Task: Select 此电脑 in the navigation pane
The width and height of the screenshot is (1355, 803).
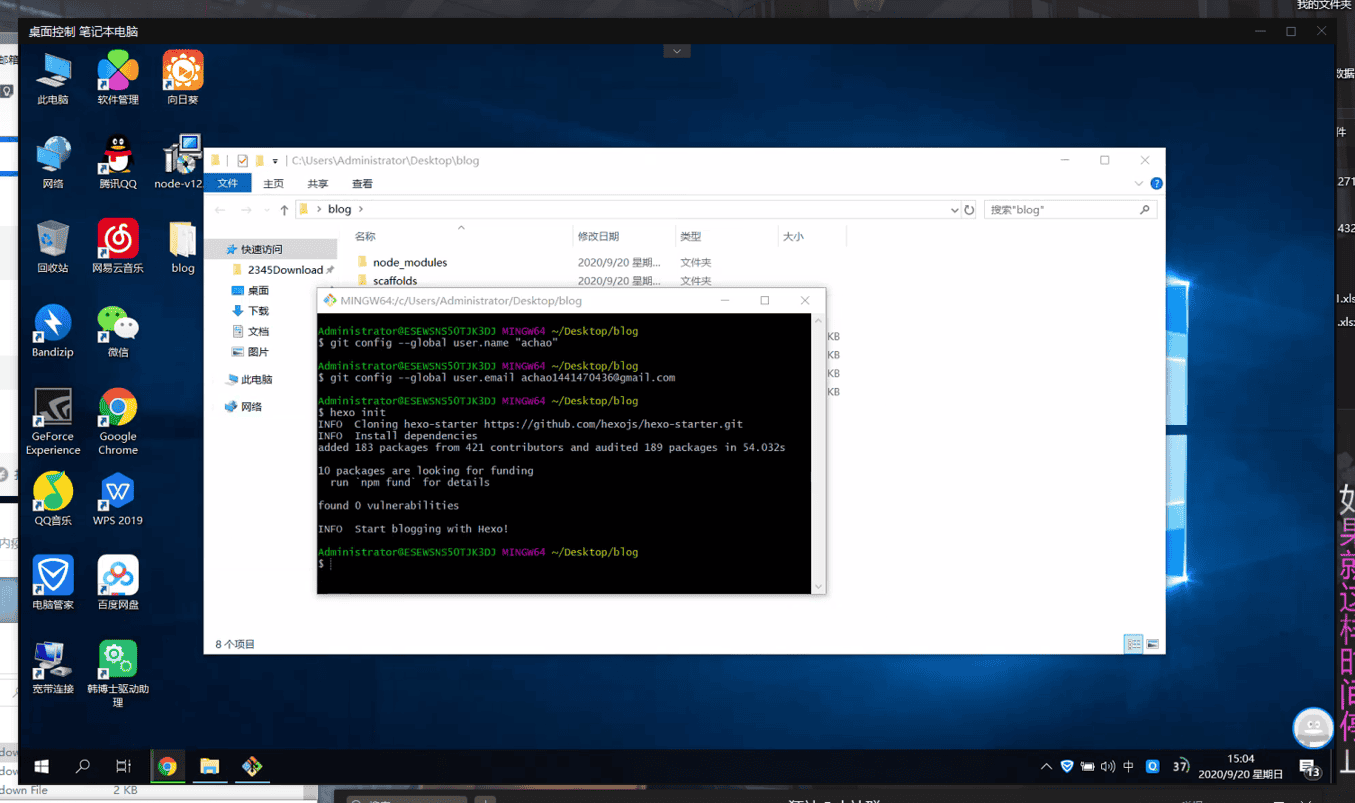Action: pyautogui.click(x=256, y=380)
